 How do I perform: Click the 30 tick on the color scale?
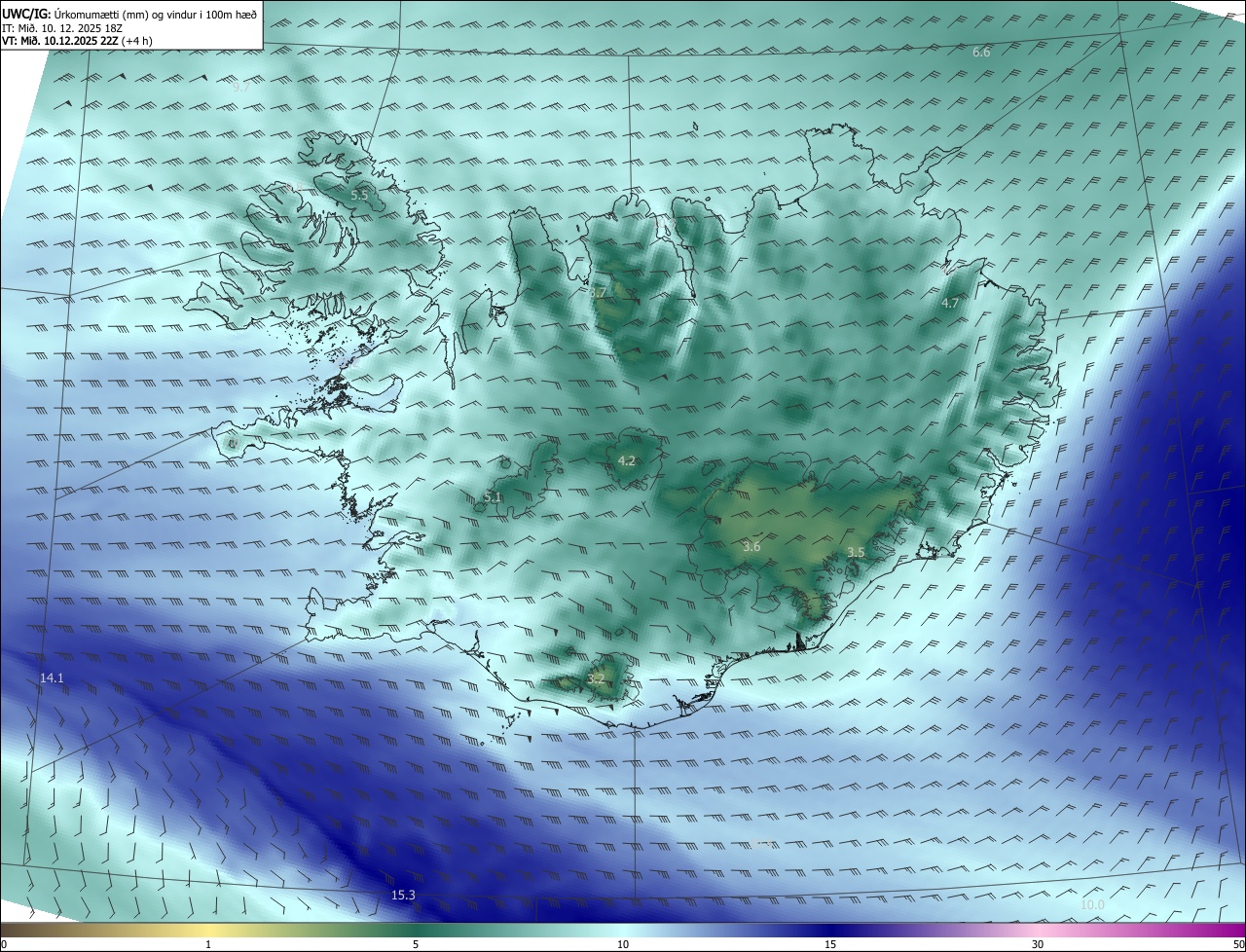1038,945
